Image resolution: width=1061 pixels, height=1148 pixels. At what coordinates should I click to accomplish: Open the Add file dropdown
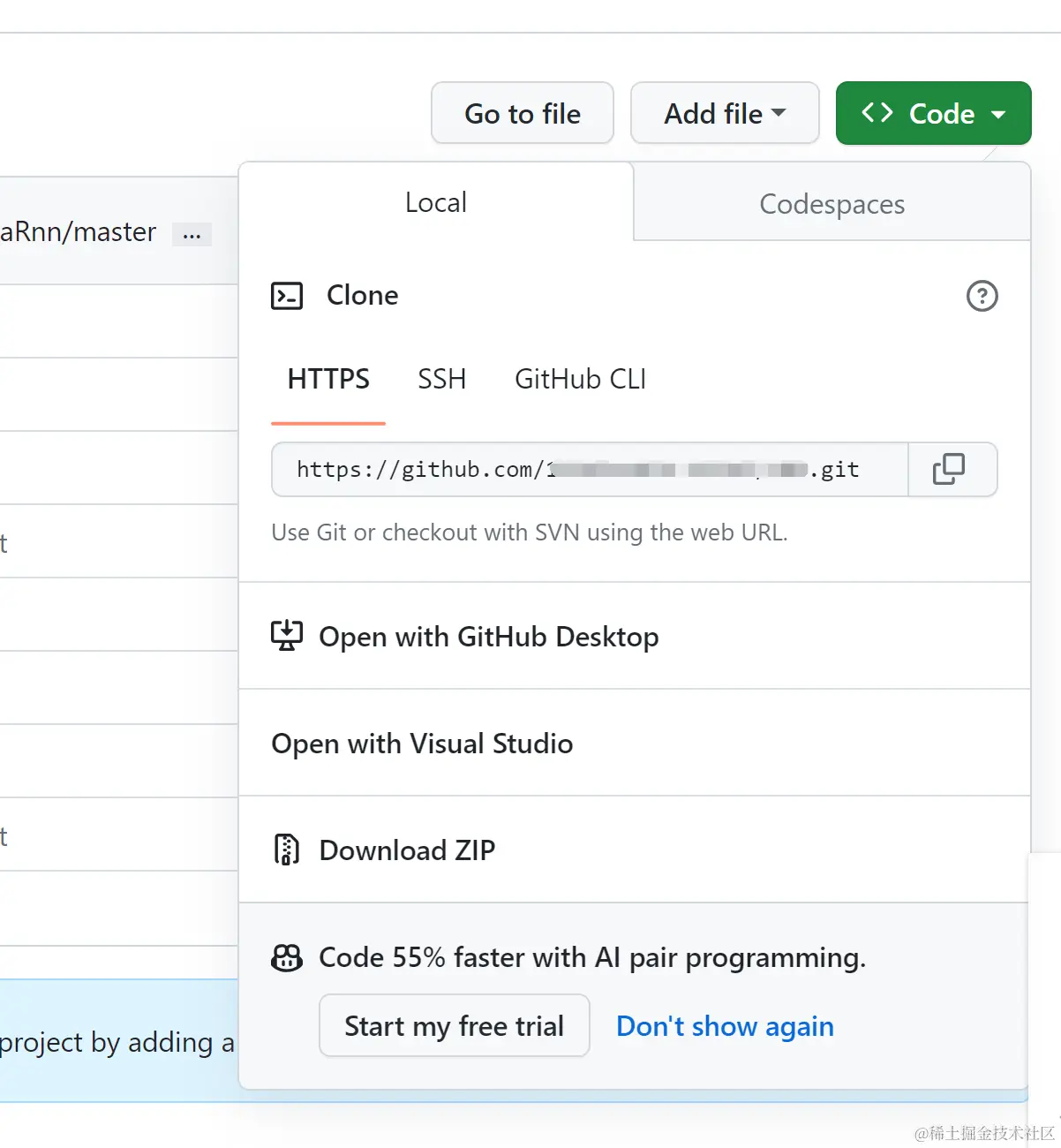point(725,113)
